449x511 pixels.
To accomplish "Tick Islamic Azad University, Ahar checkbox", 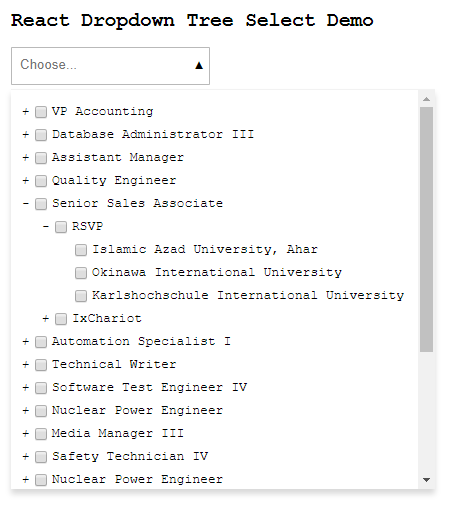I will [81, 250].
